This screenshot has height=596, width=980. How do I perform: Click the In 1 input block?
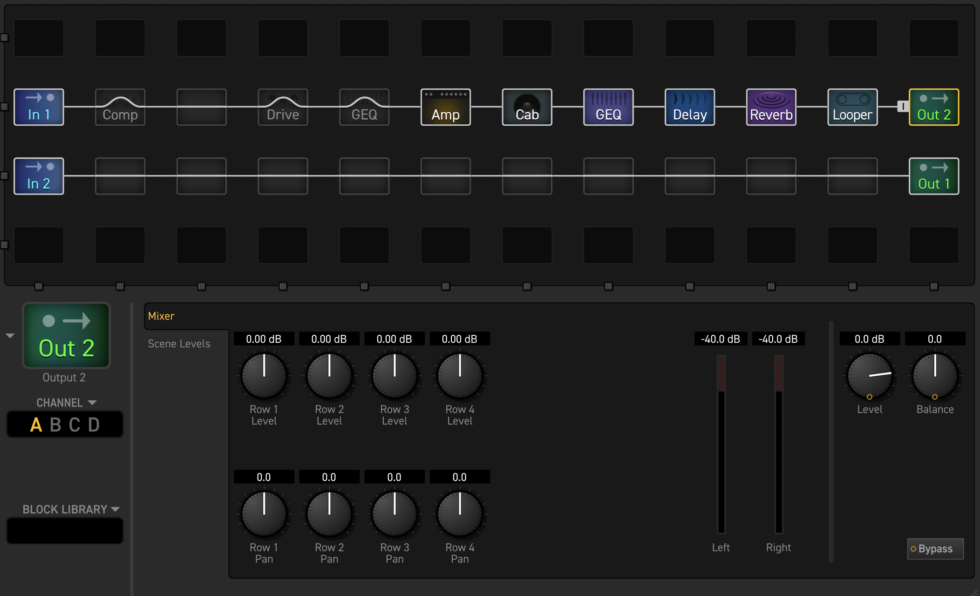pos(39,107)
